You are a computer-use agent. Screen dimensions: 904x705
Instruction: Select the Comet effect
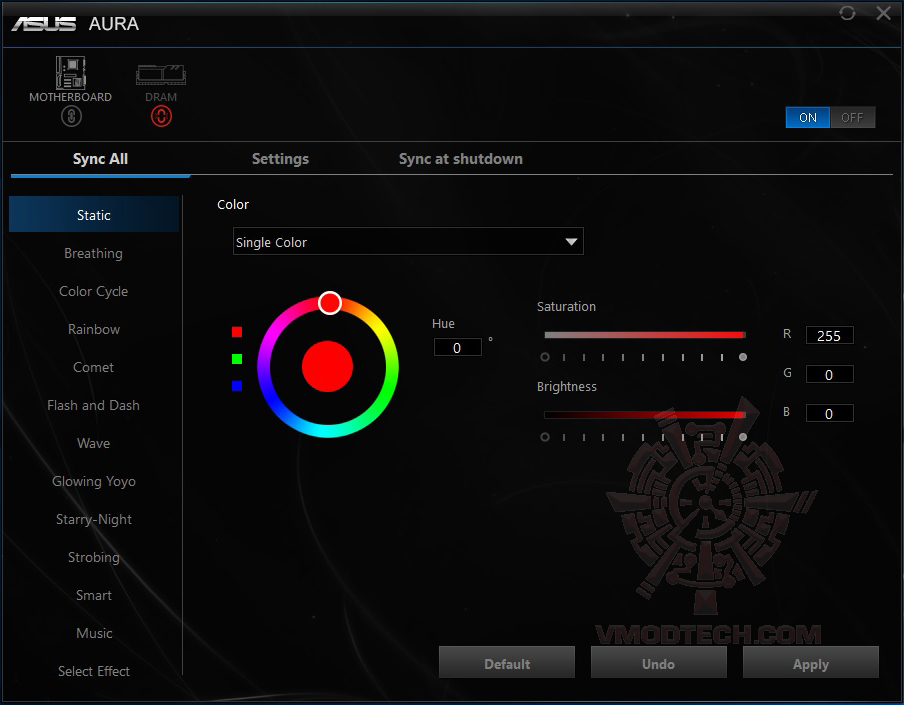(94, 367)
